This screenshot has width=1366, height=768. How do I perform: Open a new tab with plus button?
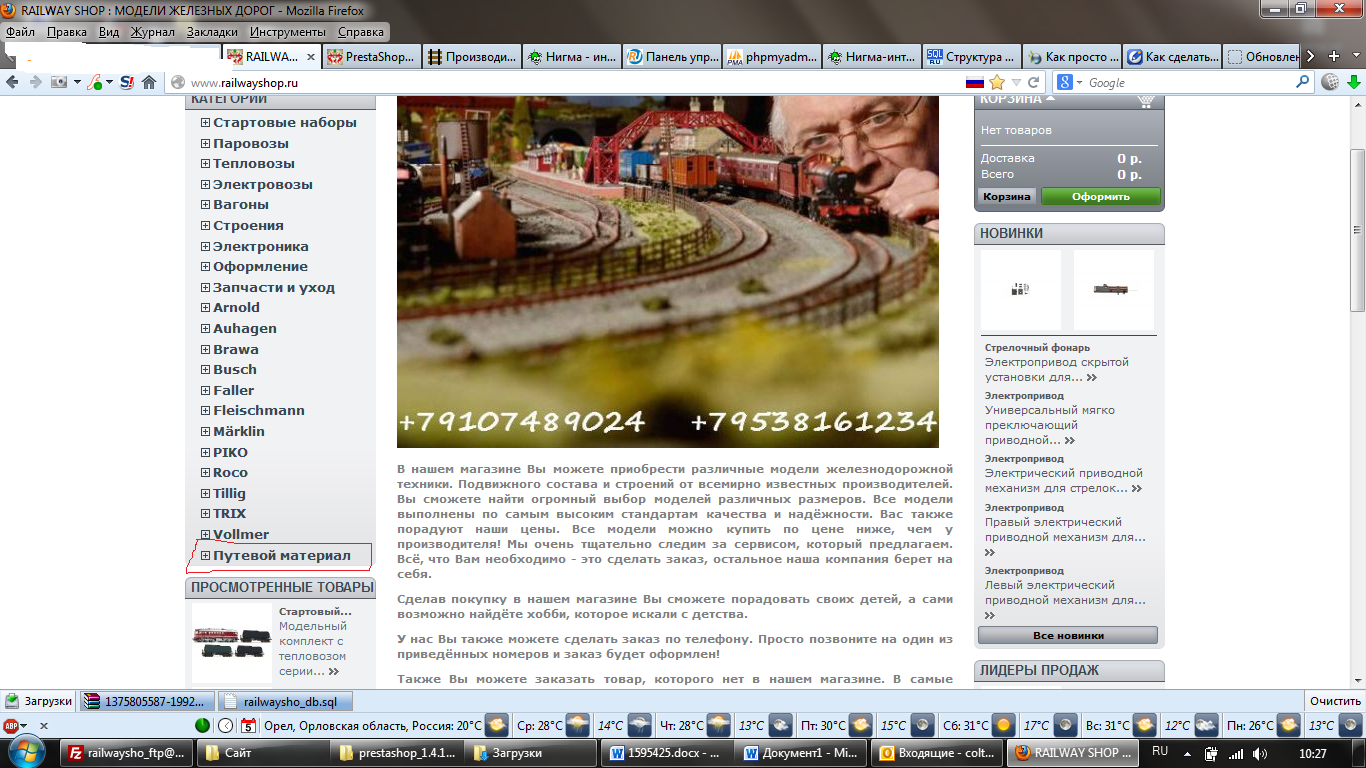(x=1333, y=57)
